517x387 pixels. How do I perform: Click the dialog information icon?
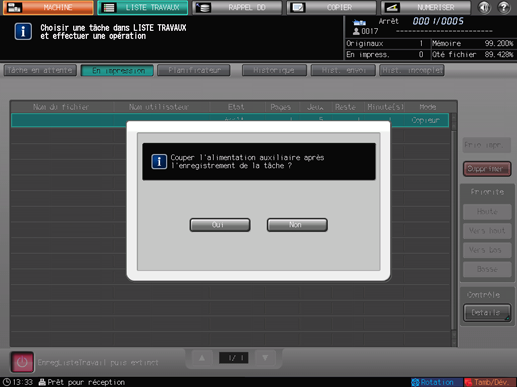pos(159,162)
